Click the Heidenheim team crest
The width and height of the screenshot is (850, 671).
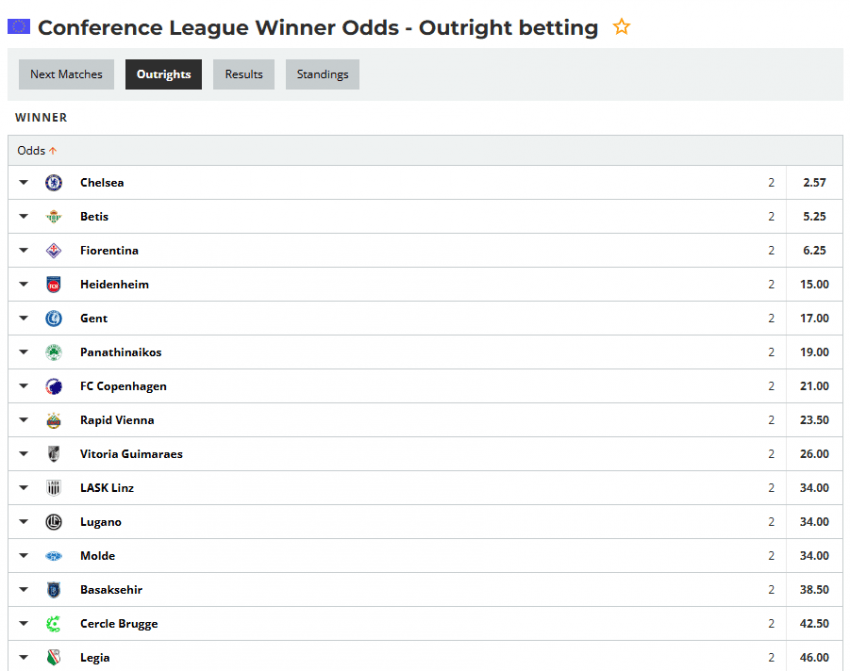tap(54, 285)
